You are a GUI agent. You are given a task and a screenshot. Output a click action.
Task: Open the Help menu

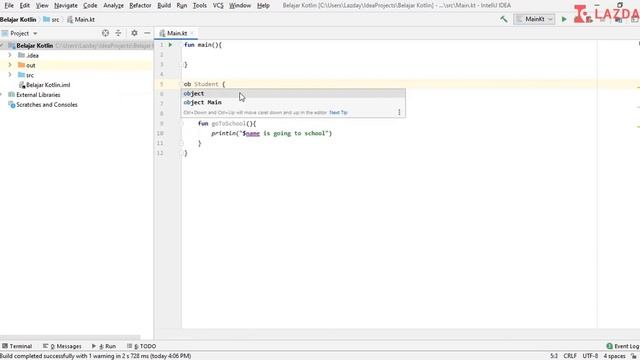(263, 5)
